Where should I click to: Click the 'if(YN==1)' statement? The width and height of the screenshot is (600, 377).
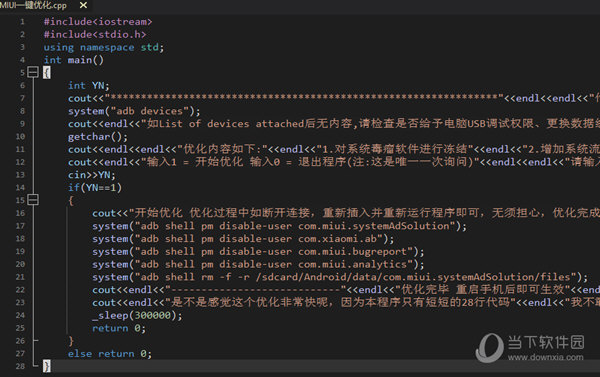(95, 188)
